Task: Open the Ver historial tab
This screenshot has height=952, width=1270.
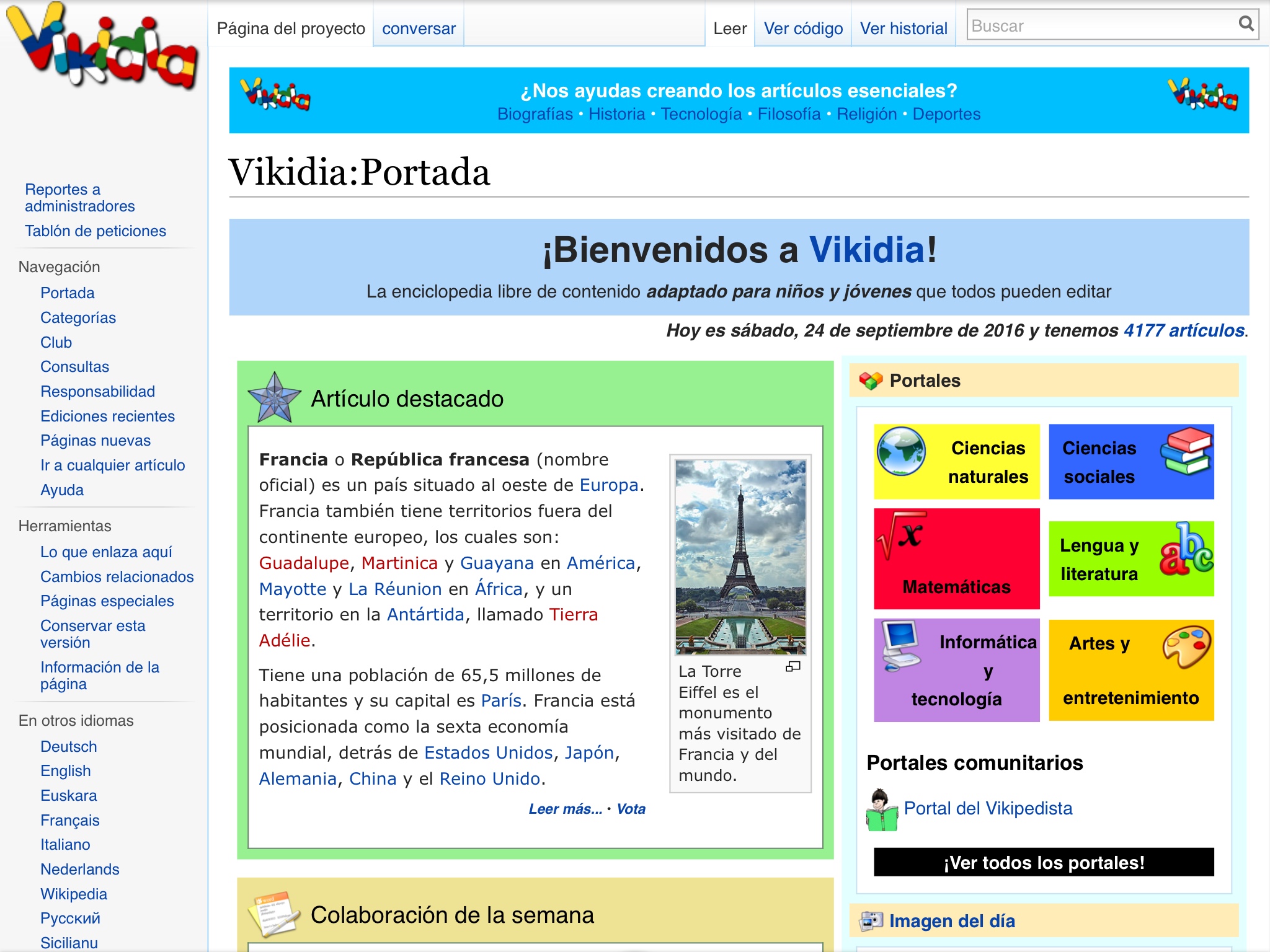Action: (x=904, y=29)
